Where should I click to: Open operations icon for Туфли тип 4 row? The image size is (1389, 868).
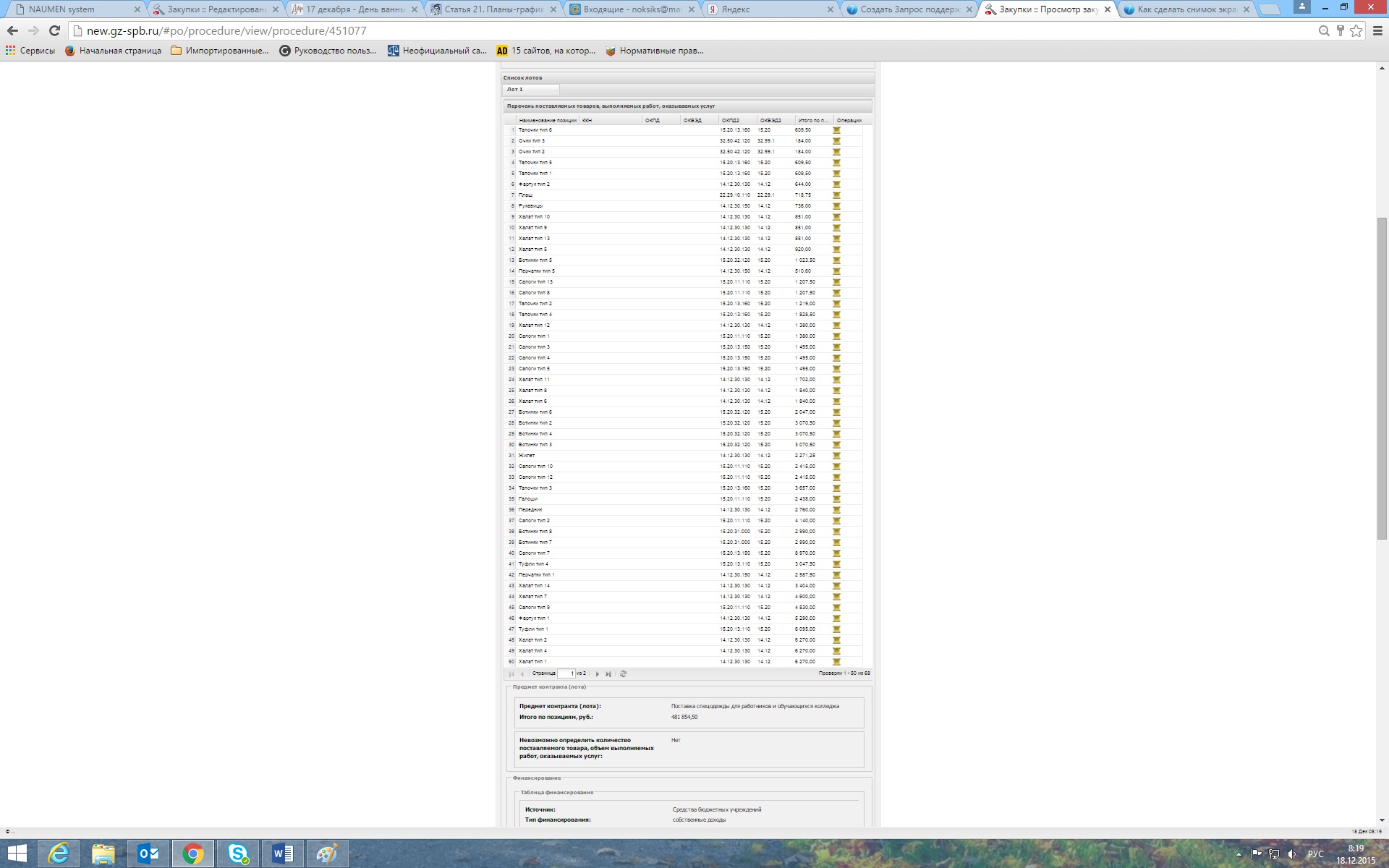coord(836,564)
